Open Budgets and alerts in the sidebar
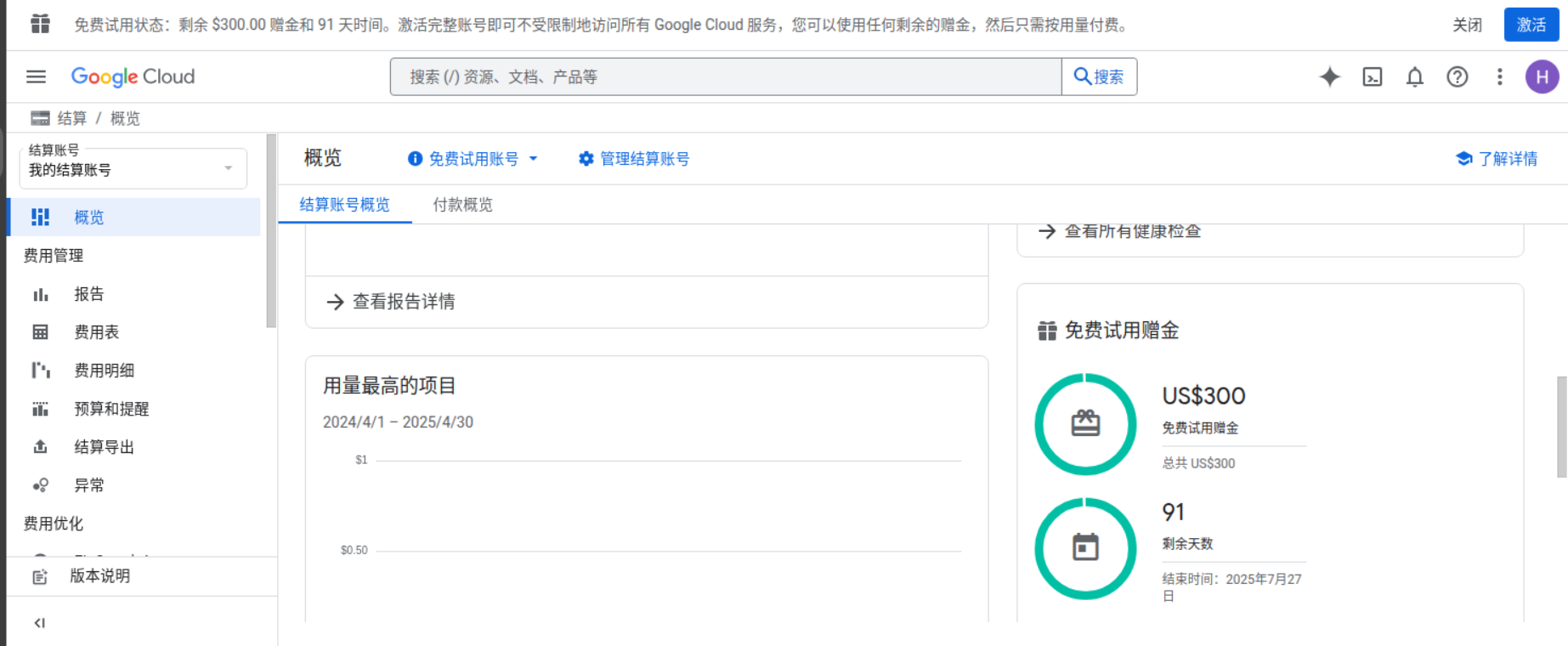The height and width of the screenshot is (646, 1568). click(x=134, y=409)
